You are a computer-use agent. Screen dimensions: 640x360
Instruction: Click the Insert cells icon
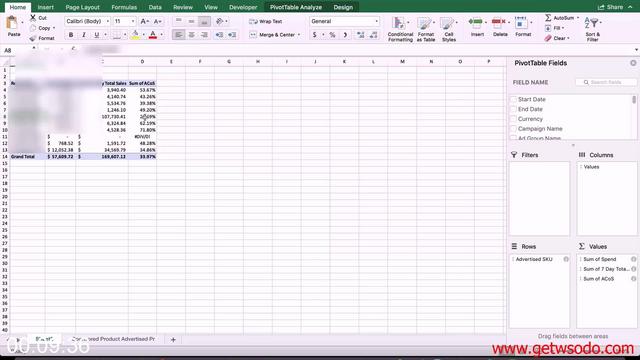(x=475, y=22)
